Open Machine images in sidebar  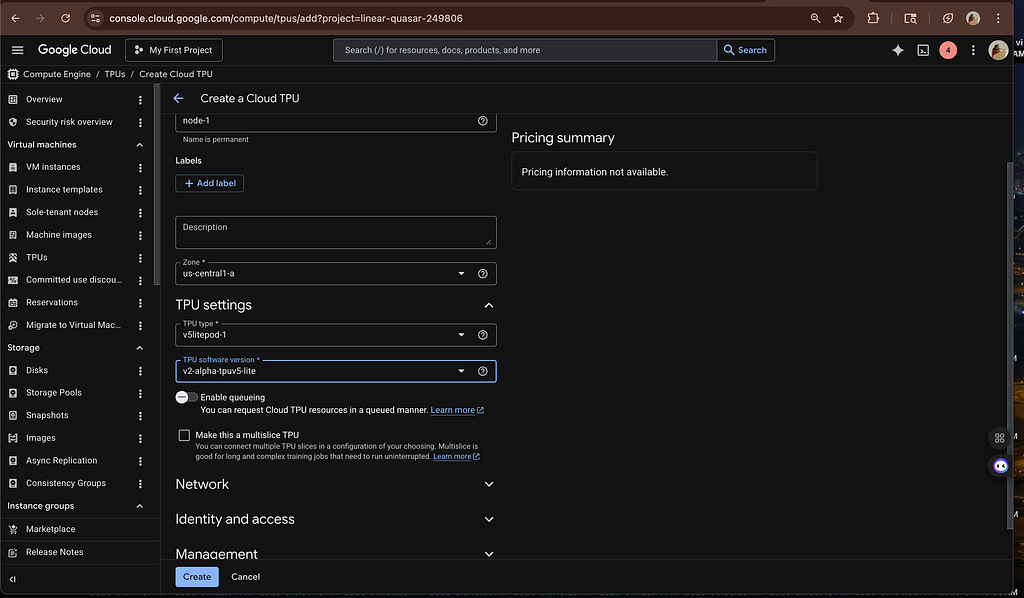pyautogui.click(x=59, y=235)
